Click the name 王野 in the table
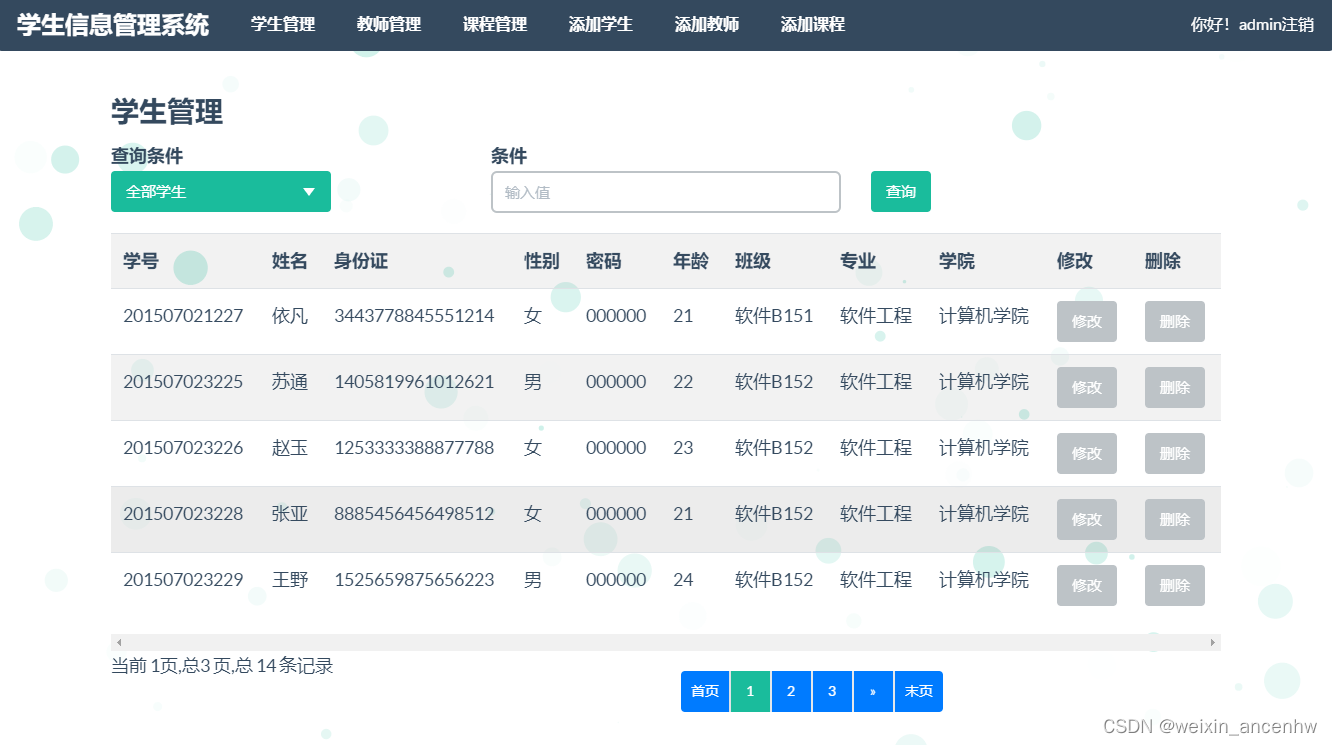The width and height of the screenshot is (1332, 745). tap(290, 580)
